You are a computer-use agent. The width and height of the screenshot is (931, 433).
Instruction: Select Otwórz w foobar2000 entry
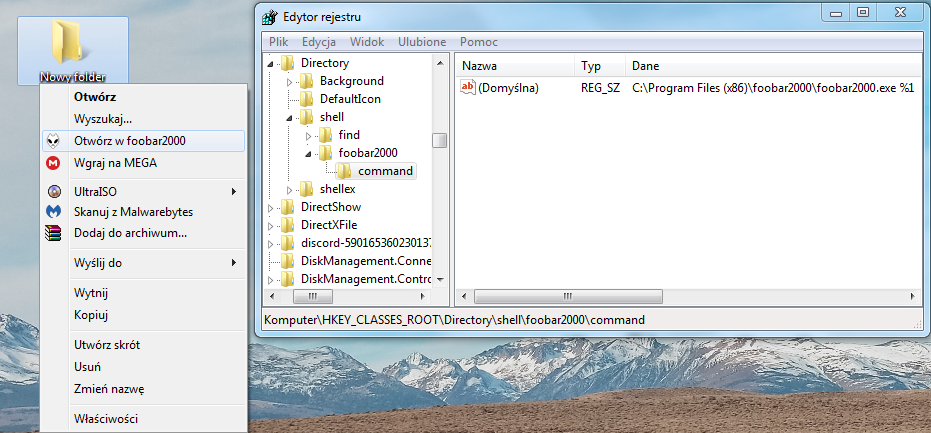[142, 141]
